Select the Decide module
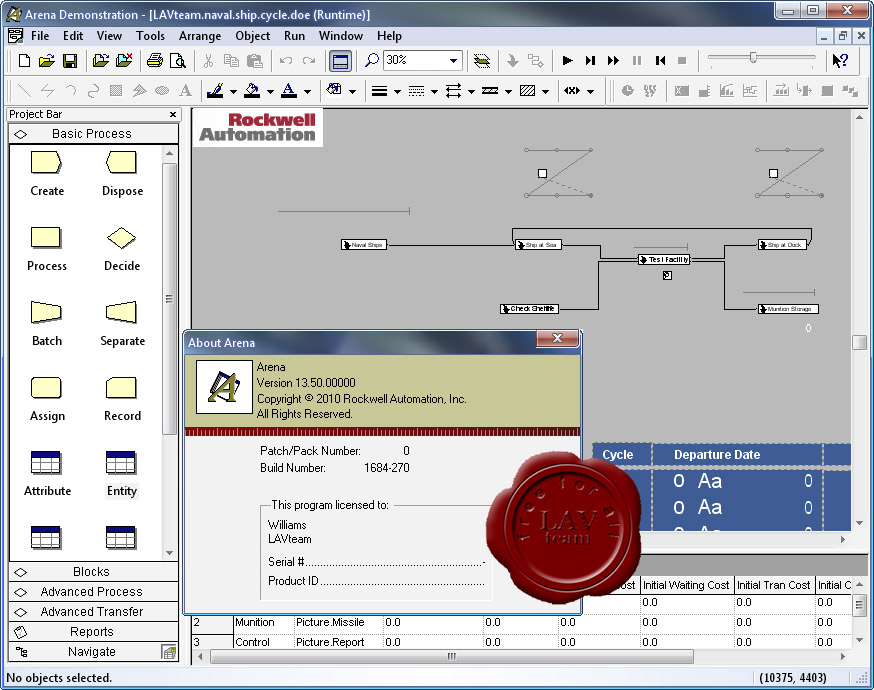Screen dimensions: 874x690 tap(122, 249)
